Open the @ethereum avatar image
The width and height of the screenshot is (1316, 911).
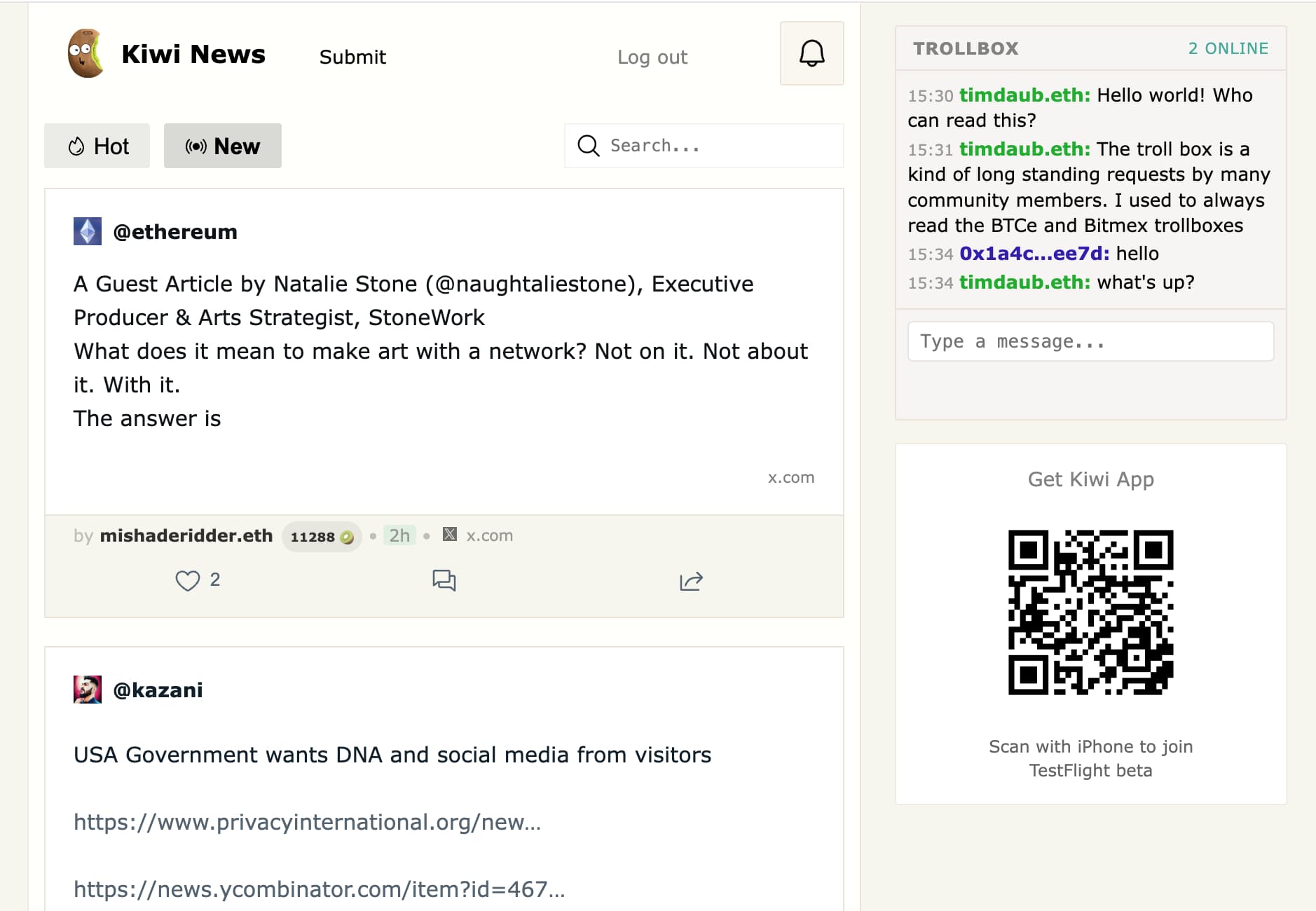click(88, 230)
